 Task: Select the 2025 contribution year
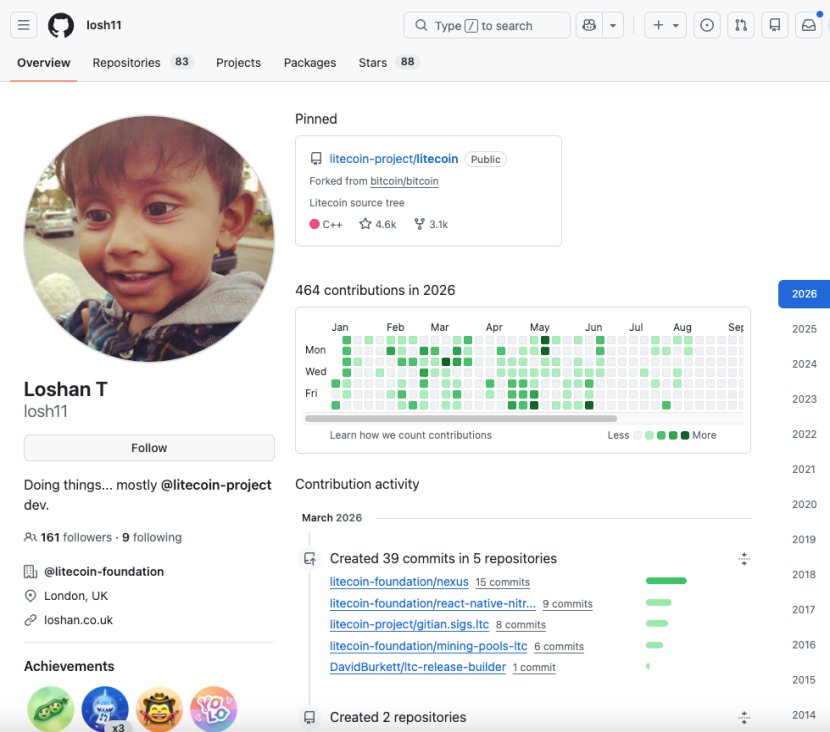(x=804, y=329)
